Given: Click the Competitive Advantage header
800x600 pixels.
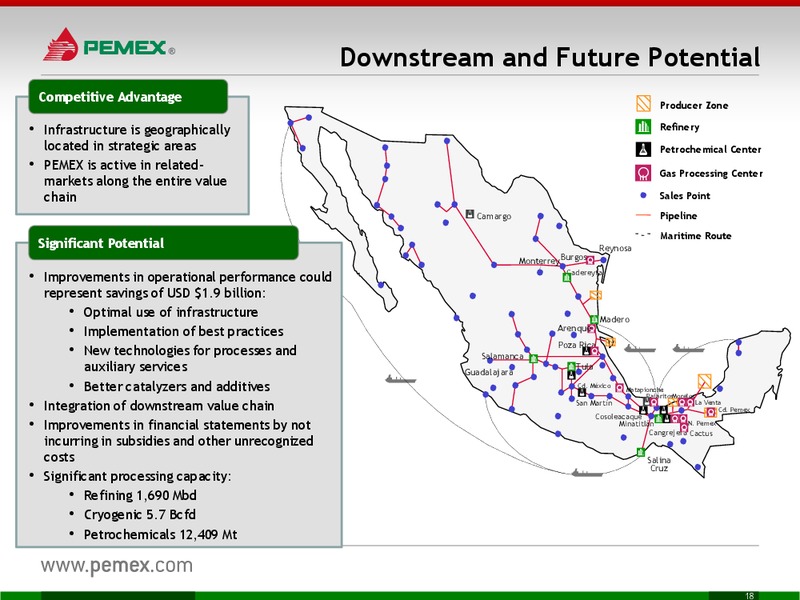Looking at the screenshot, I should (x=128, y=96).
